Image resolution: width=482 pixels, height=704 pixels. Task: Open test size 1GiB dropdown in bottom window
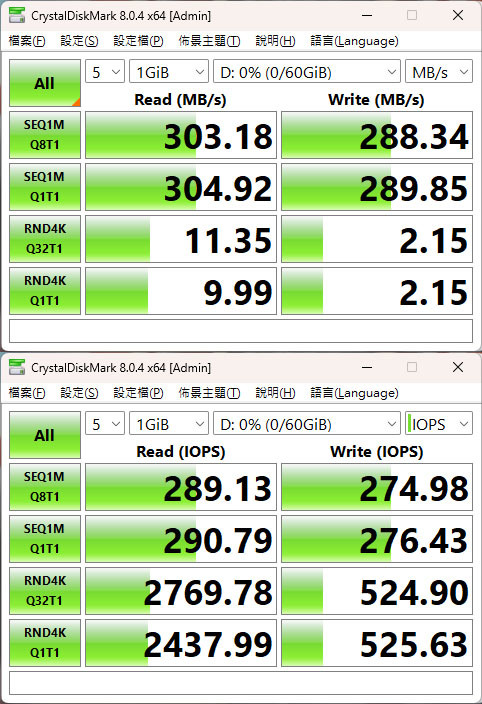[x=169, y=424]
